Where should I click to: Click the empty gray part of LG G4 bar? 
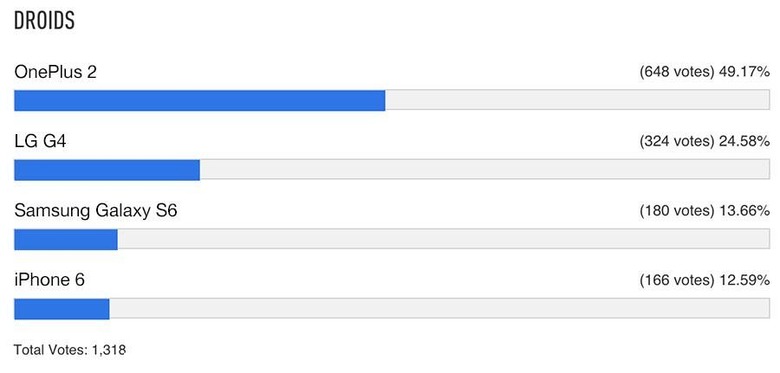(x=485, y=170)
